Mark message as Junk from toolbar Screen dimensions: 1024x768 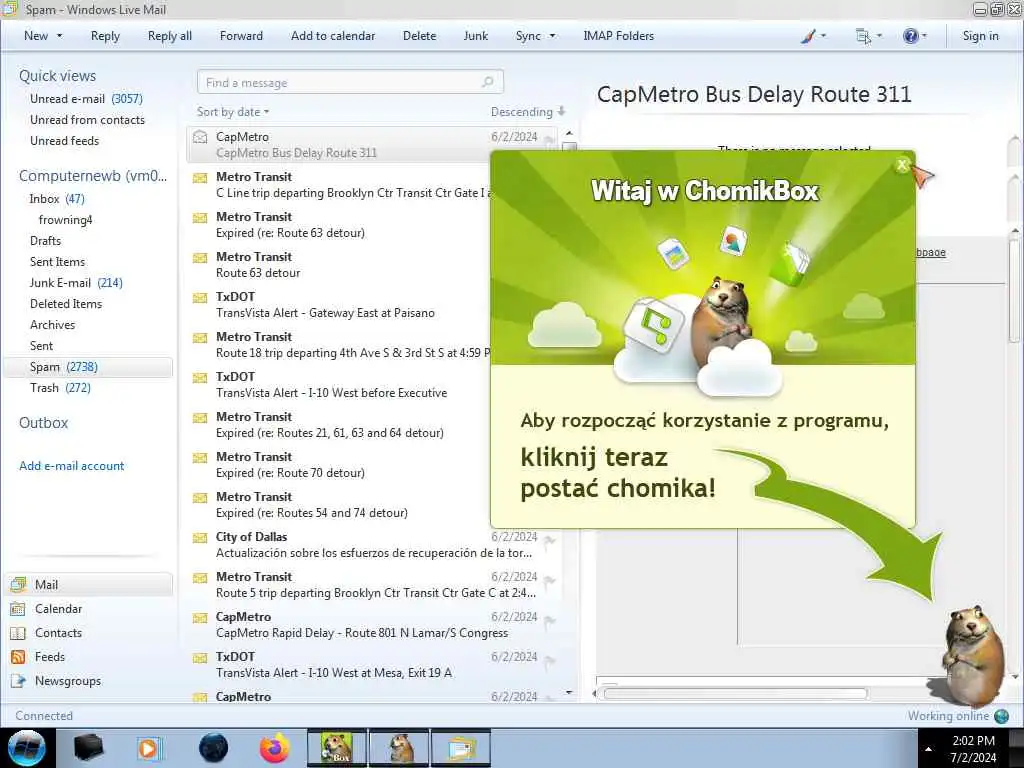click(475, 36)
